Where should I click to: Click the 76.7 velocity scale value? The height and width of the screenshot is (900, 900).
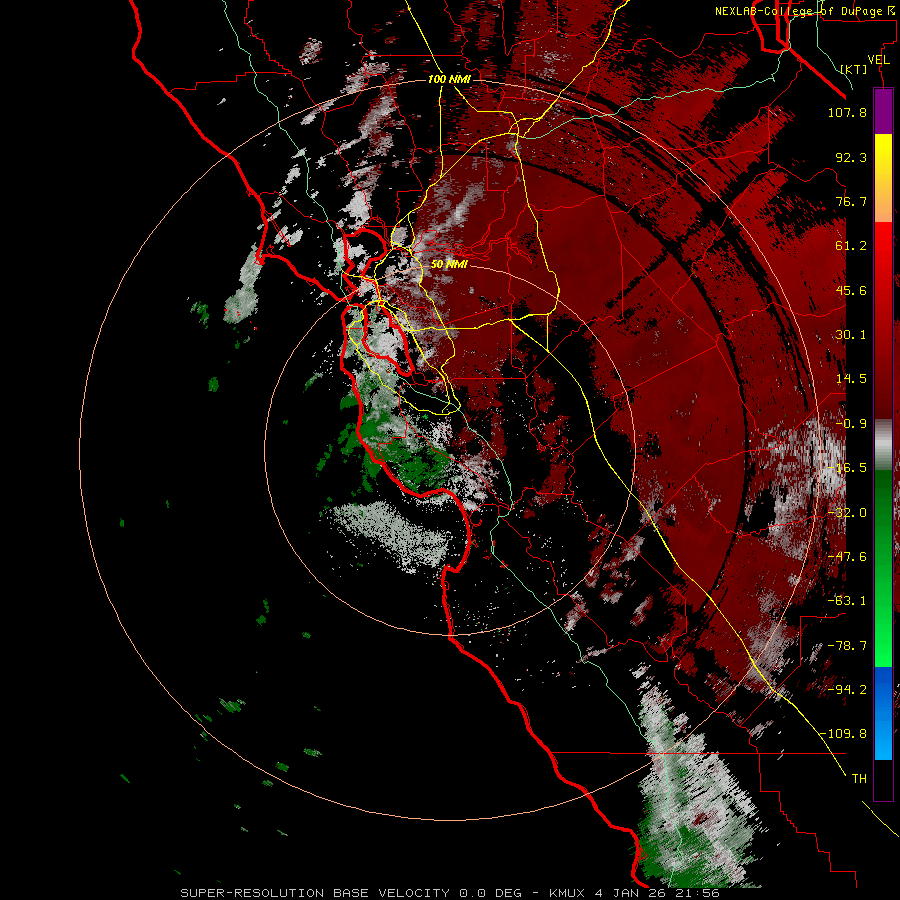(851, 201)
